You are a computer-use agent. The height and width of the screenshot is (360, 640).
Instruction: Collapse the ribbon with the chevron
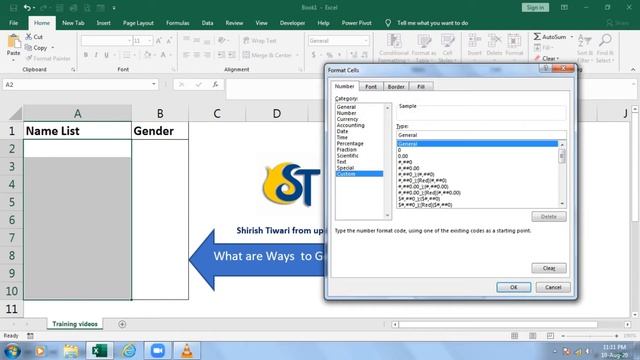coord(633,70)
